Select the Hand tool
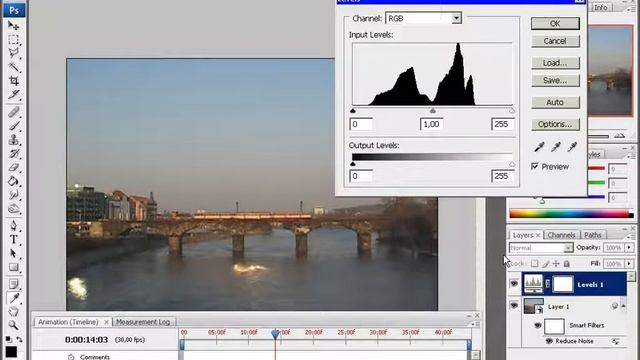 coord(13,311)
